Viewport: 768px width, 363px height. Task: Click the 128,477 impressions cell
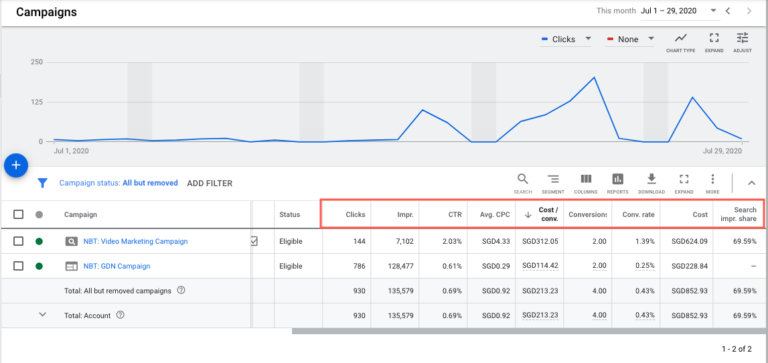(400, 266)
